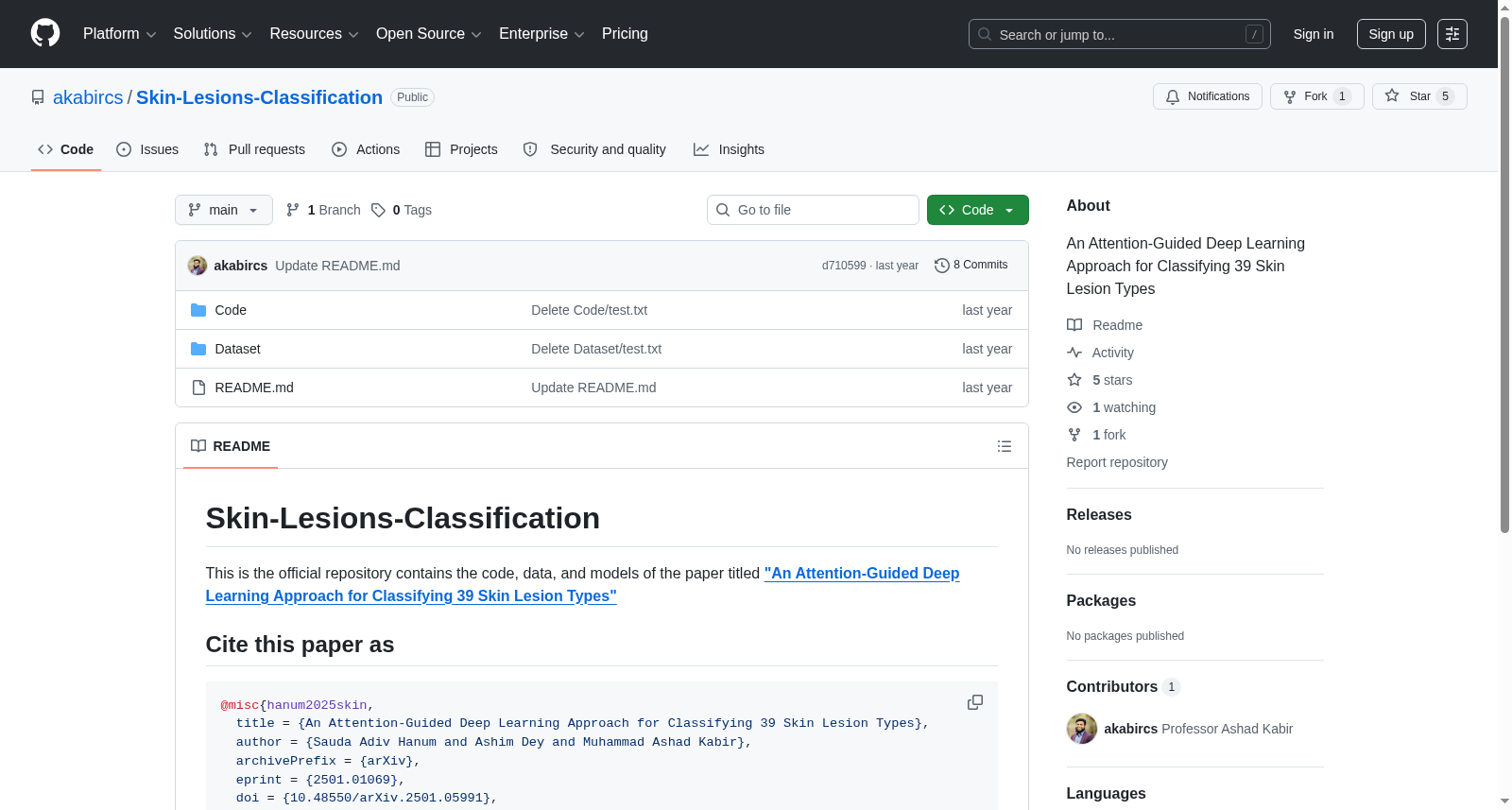This screenshot has width=1512, height=810.
Task: Switch to the Actions tab
Action: pyautogui.click(x=366, y=149)
